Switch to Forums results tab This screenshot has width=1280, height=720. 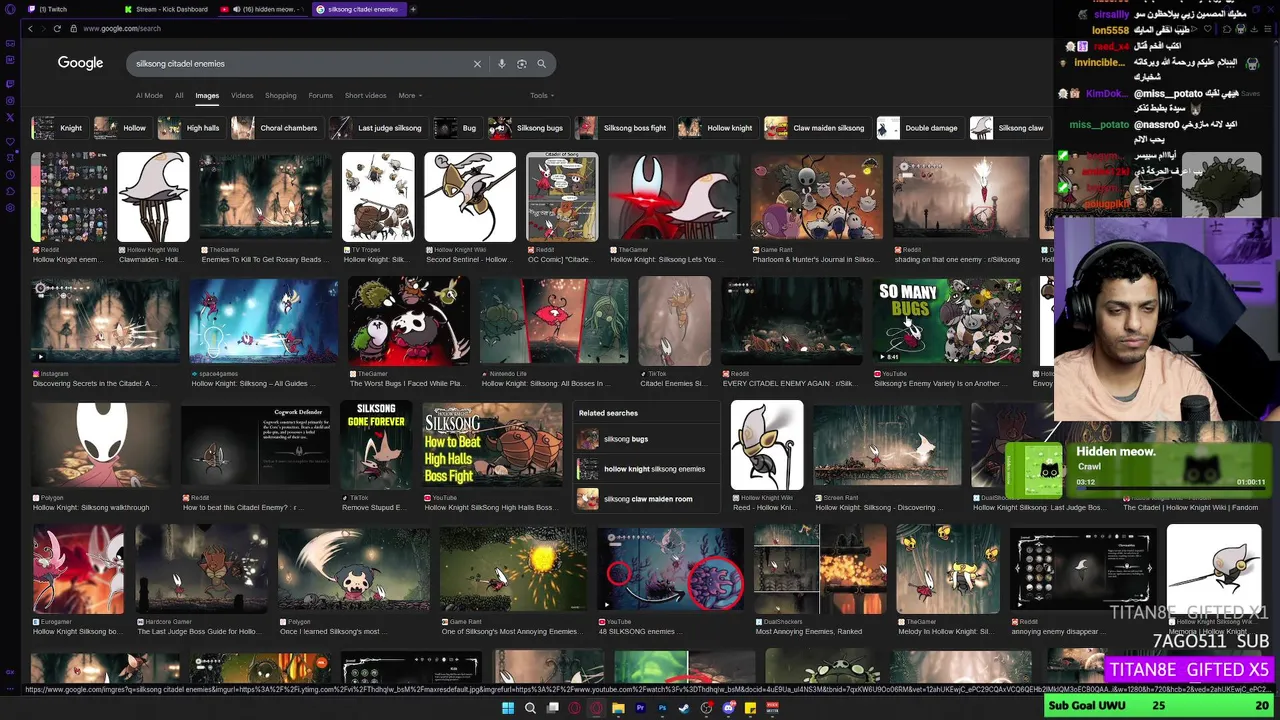click(x=320, y=96)
